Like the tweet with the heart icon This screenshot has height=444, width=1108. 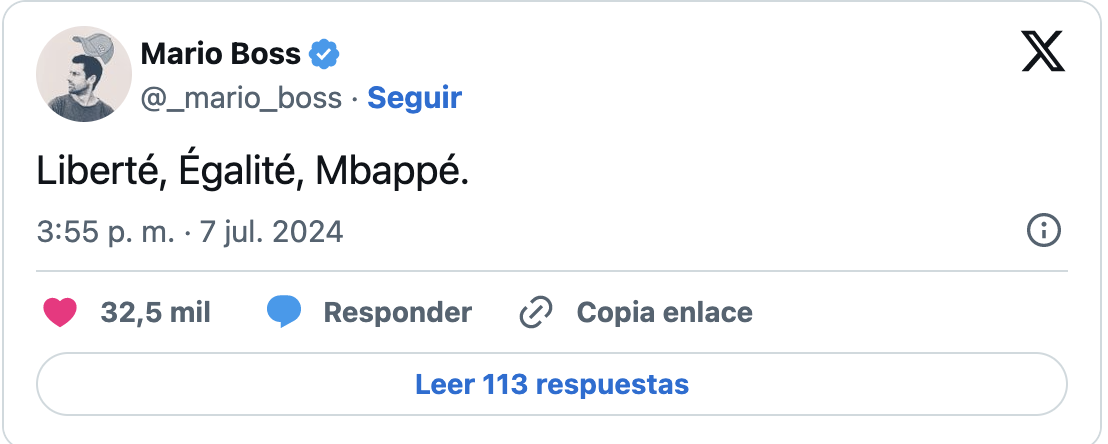[x=60, y=313]
